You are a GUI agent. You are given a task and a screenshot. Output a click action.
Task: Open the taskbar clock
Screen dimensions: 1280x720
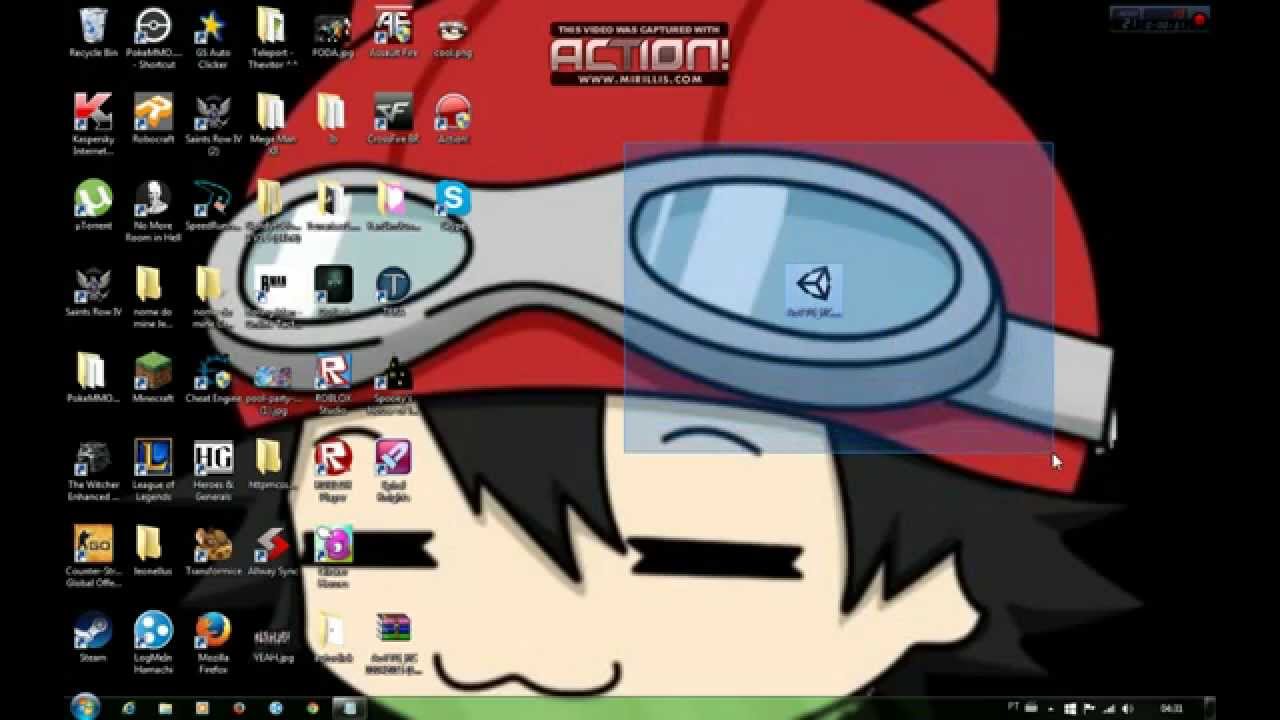tap(1171, 709)
